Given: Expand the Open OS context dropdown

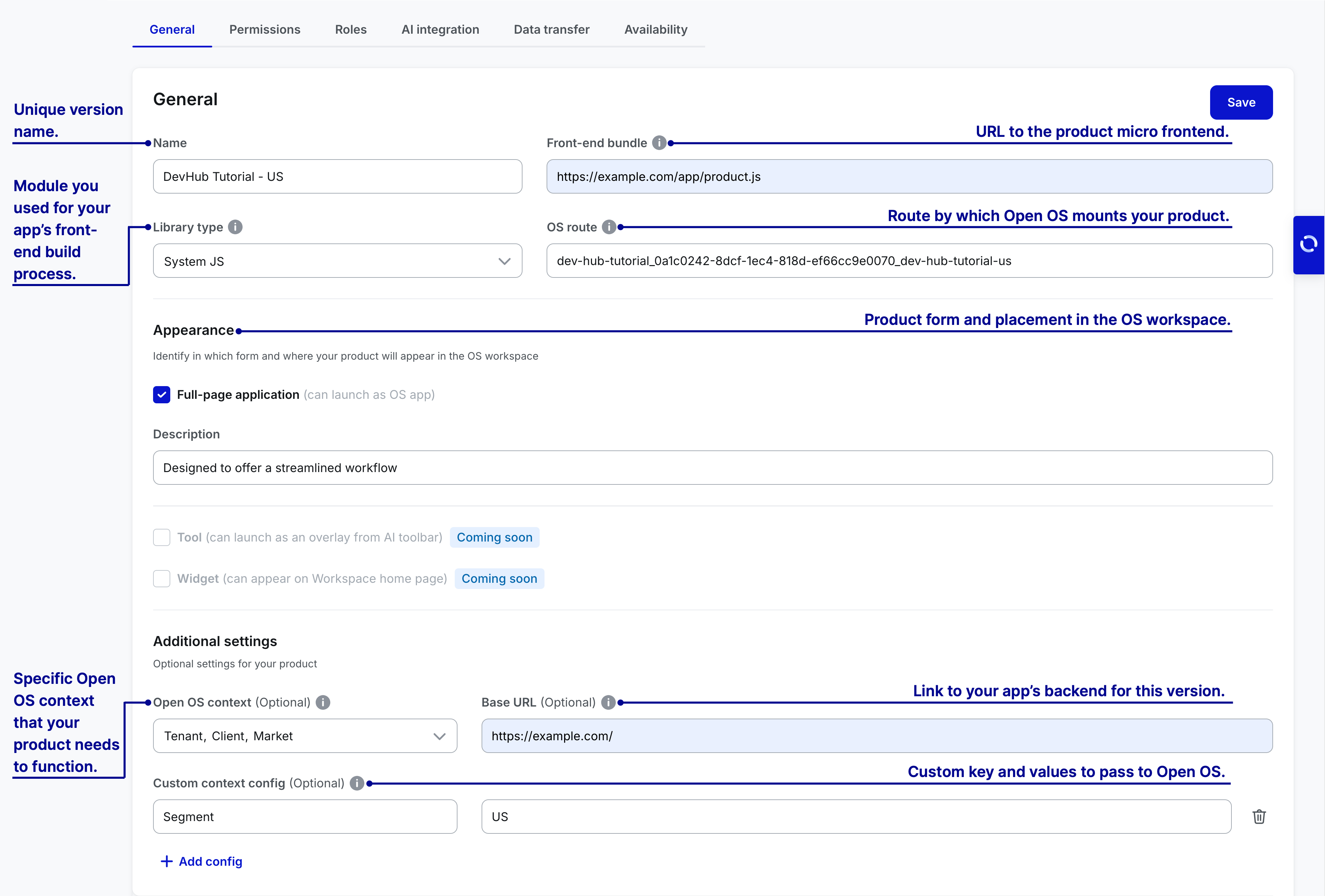Looking at the screenshot, I should pyautogui.click(x=305, y=736).
